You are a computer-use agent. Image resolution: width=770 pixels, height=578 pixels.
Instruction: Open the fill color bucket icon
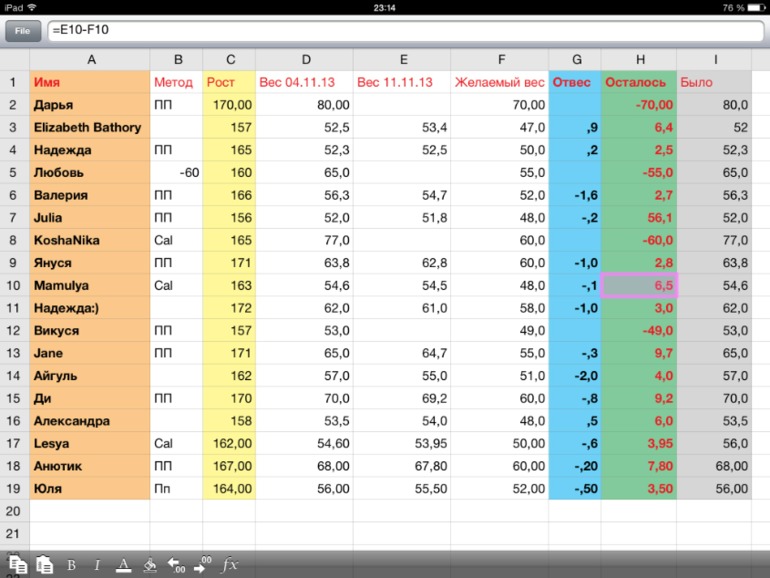[x=150, y=565]
